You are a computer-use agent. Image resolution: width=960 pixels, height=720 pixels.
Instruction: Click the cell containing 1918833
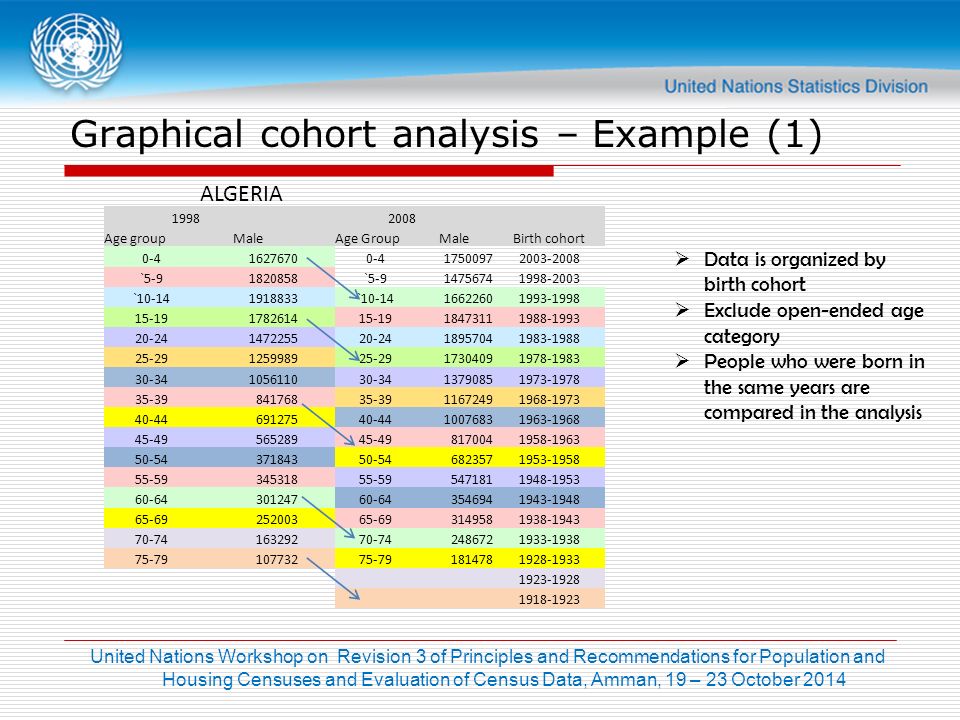tap(273, 299)
